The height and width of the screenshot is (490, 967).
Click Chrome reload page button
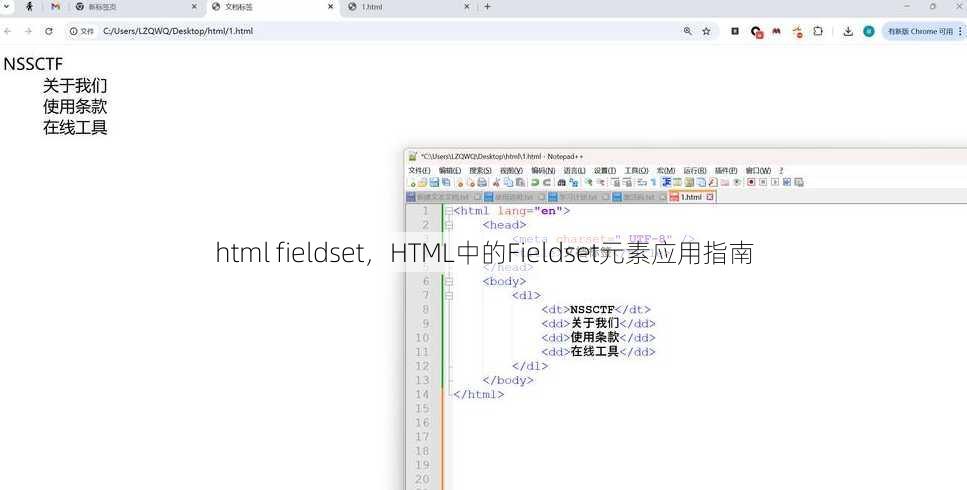point(49,31)
